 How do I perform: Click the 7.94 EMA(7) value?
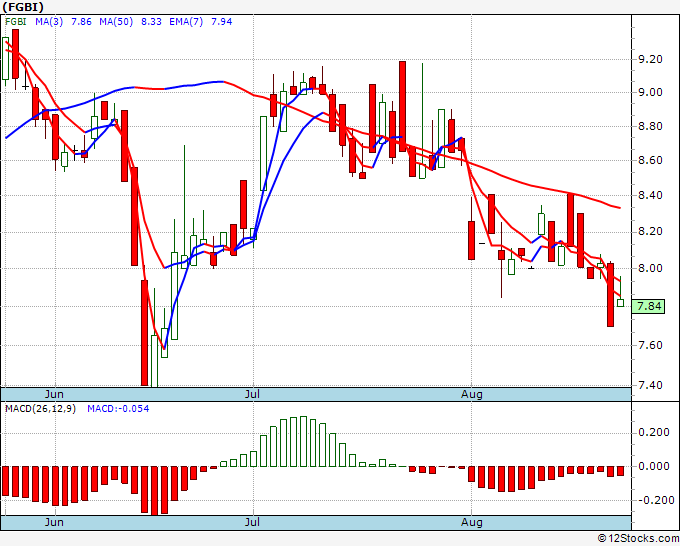tap(221, 22)
